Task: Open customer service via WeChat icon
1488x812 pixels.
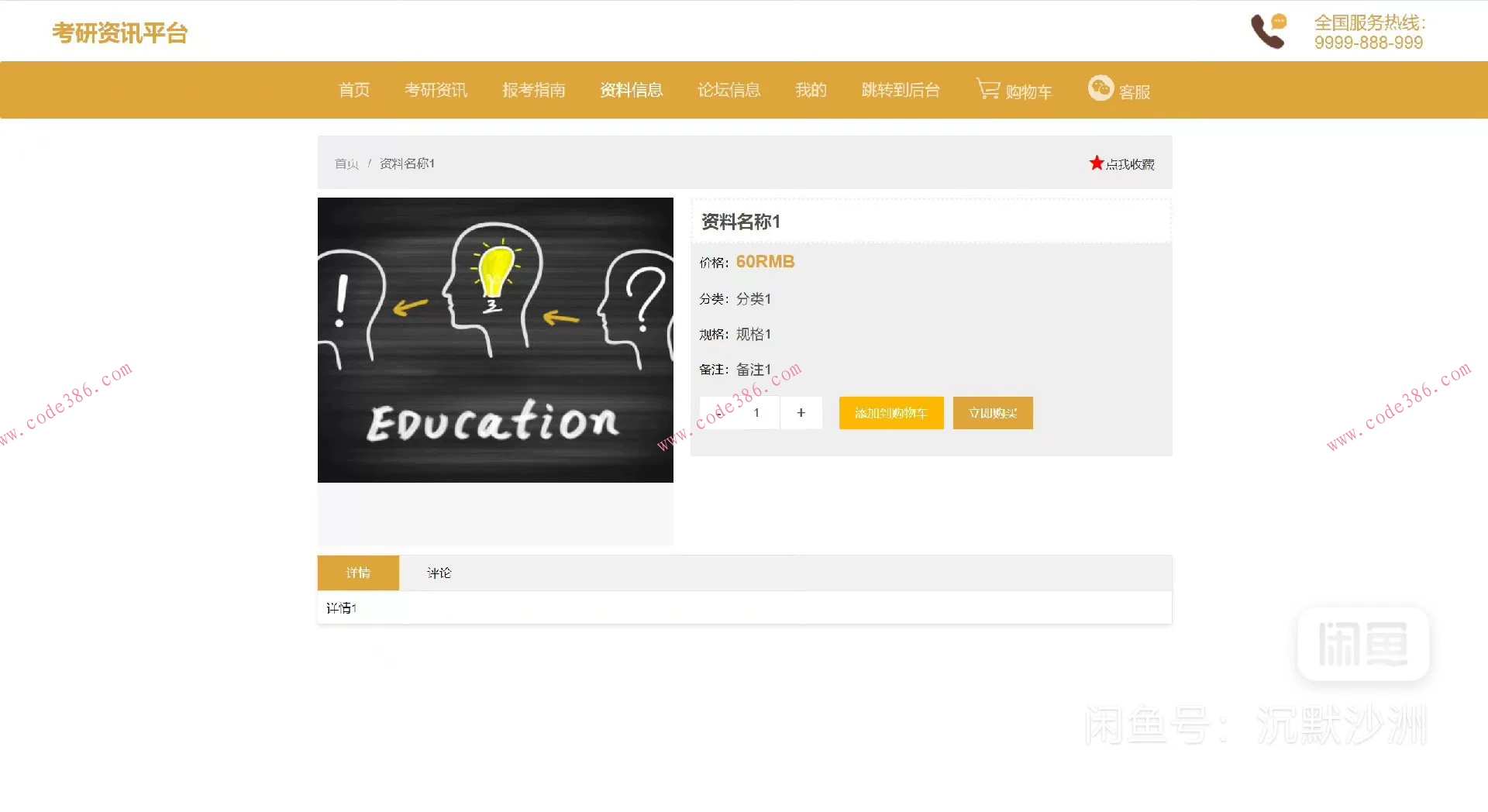Action: click(1100, 88)
